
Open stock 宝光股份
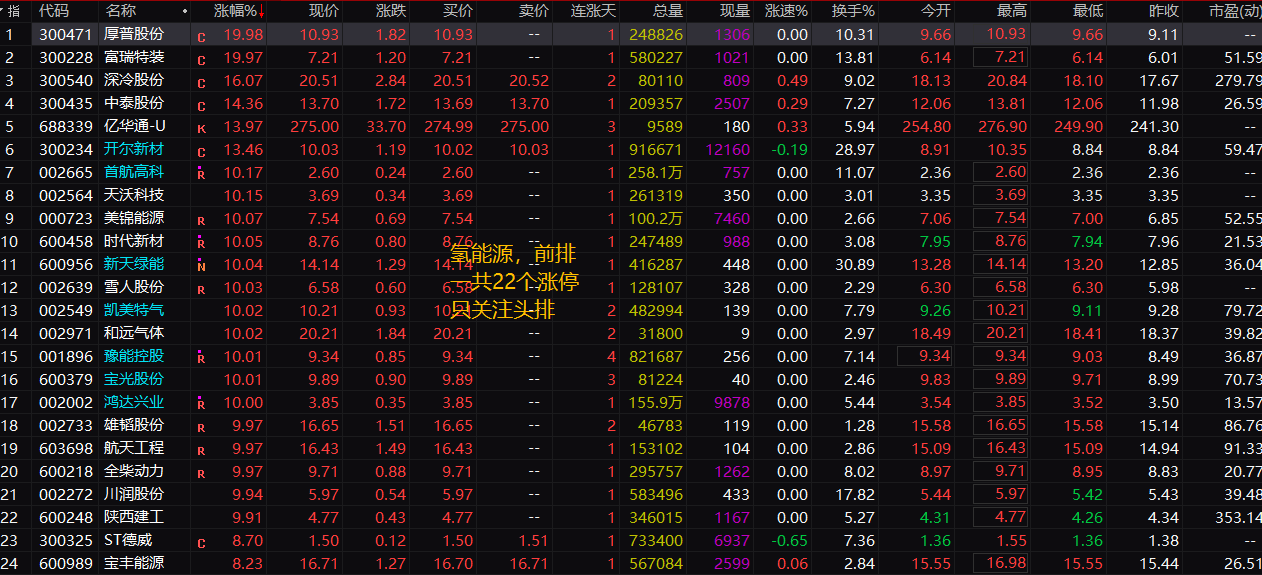click(134, 379)
